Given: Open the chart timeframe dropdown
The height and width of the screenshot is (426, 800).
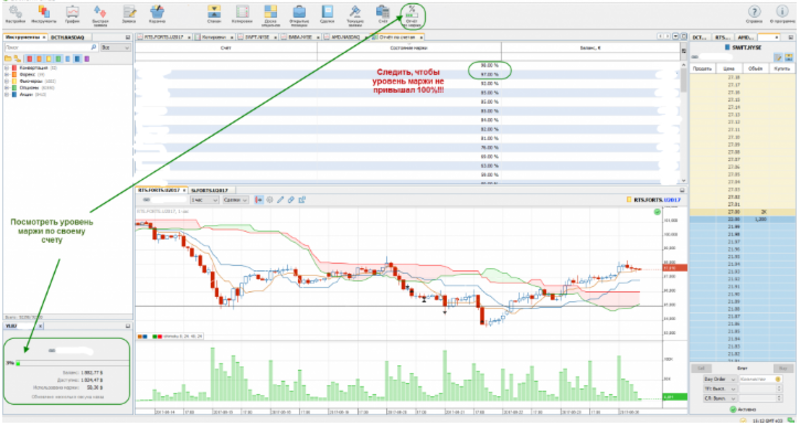Looking at the screenshot, I should [x=204, y=200].
